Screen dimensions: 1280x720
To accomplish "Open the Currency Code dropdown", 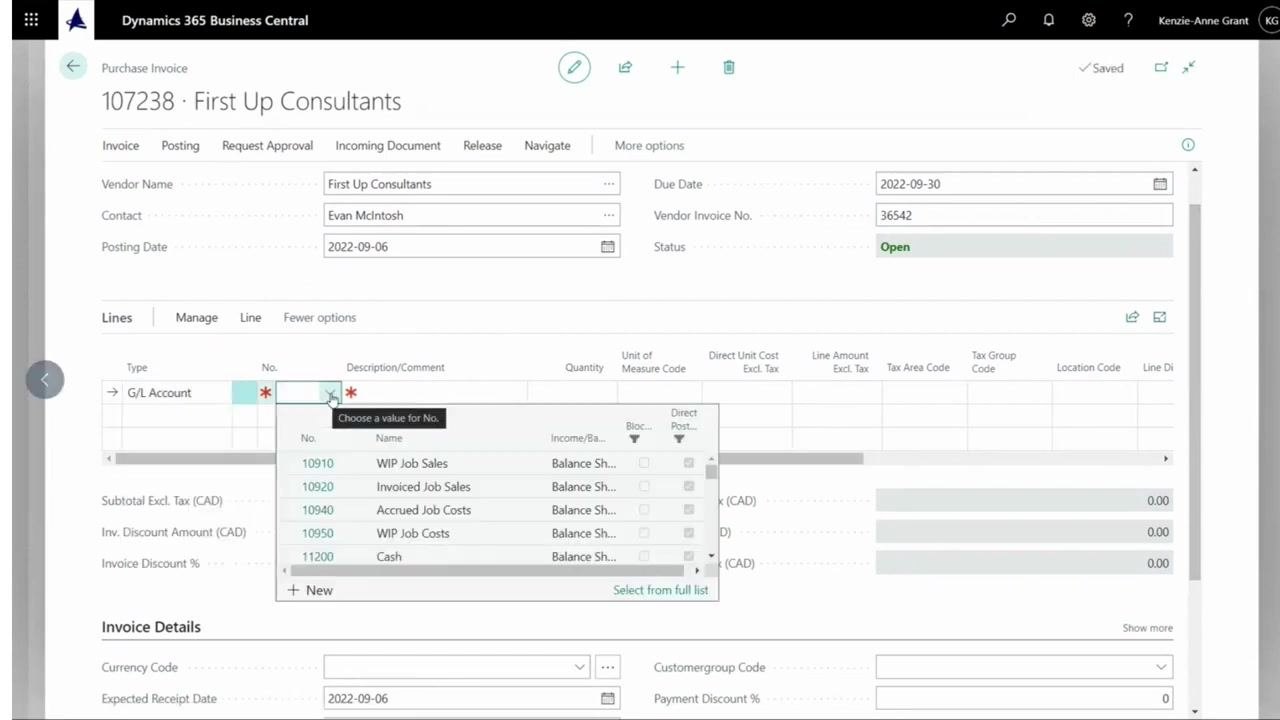I will 579,667.
